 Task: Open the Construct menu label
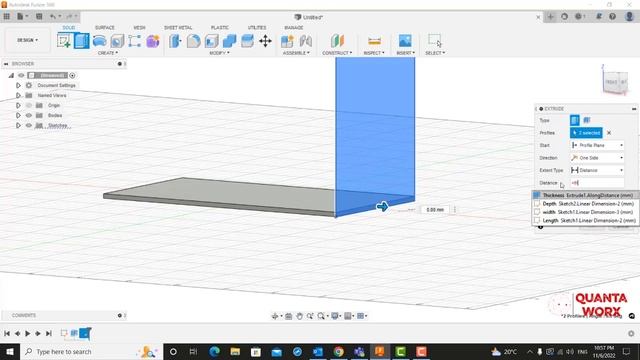337,53
